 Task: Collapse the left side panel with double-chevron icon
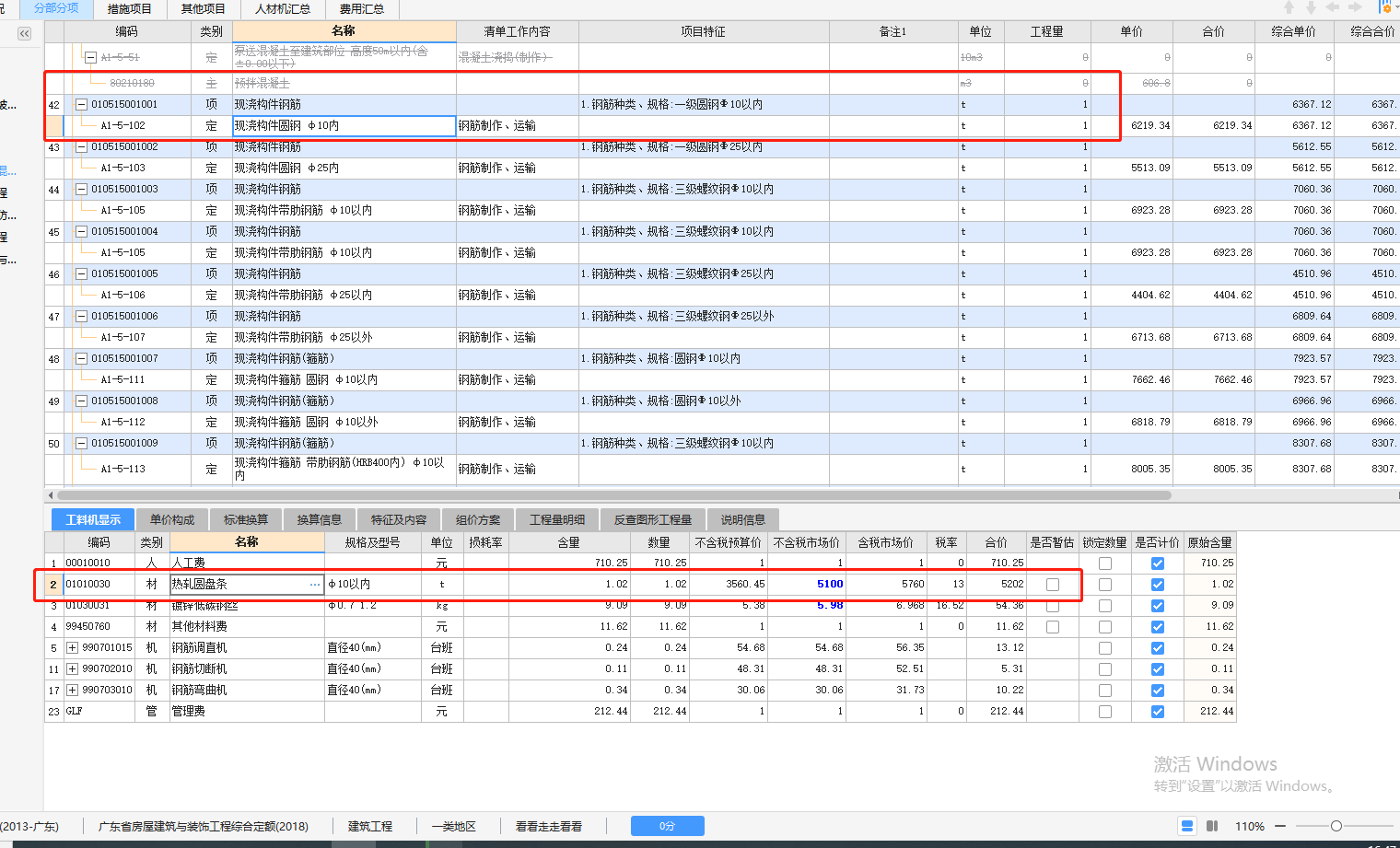[24, 33]
